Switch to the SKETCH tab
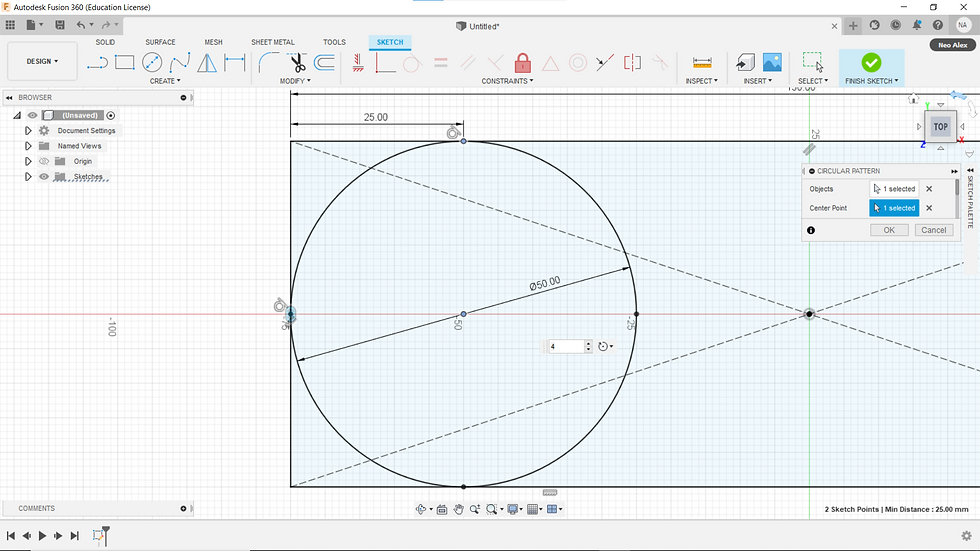 [390, 42]
